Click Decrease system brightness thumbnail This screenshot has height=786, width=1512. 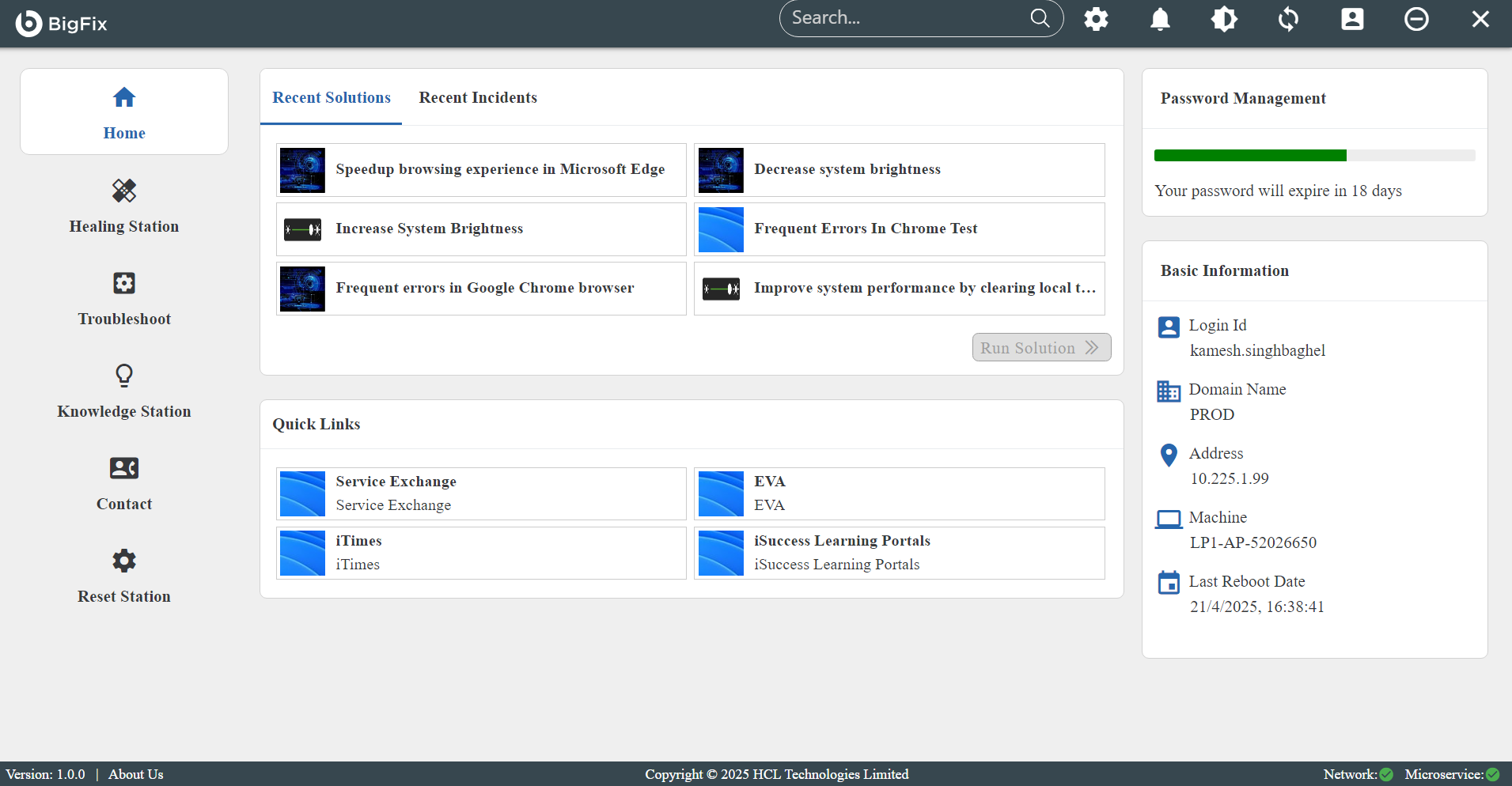[x=721, y=170]
